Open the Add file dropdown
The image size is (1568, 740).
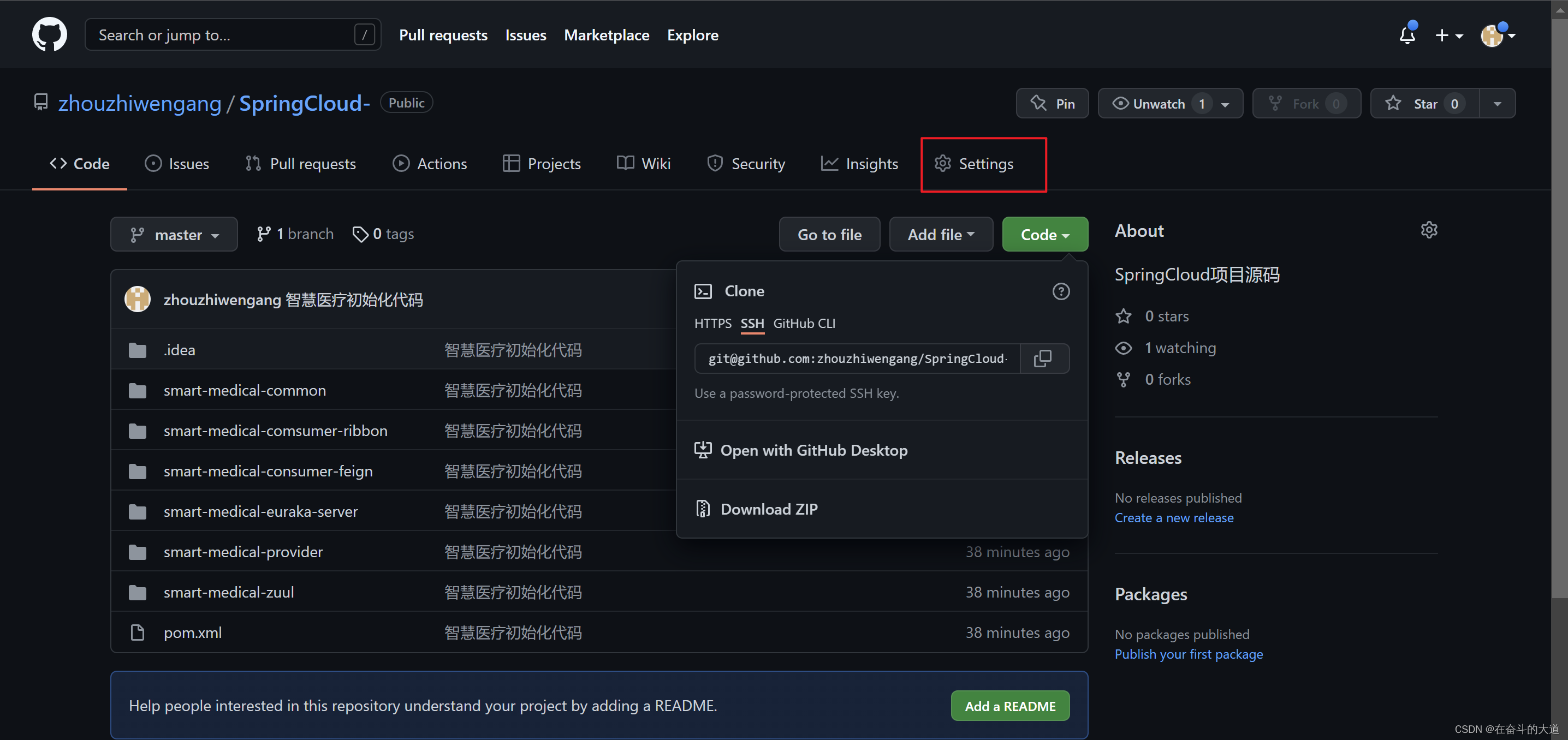point(941,234)
